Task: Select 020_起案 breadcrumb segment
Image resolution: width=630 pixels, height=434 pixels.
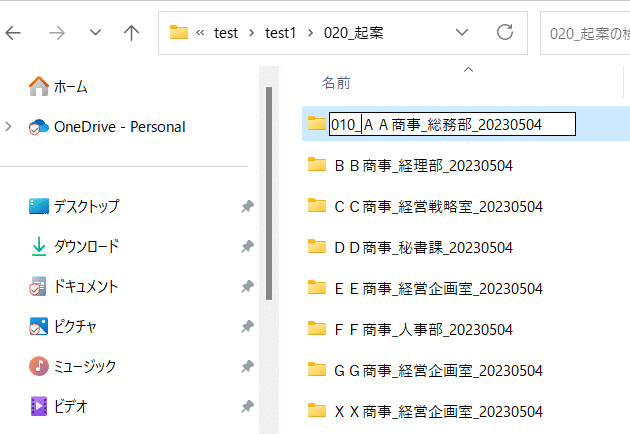Action: coord(354,33)
